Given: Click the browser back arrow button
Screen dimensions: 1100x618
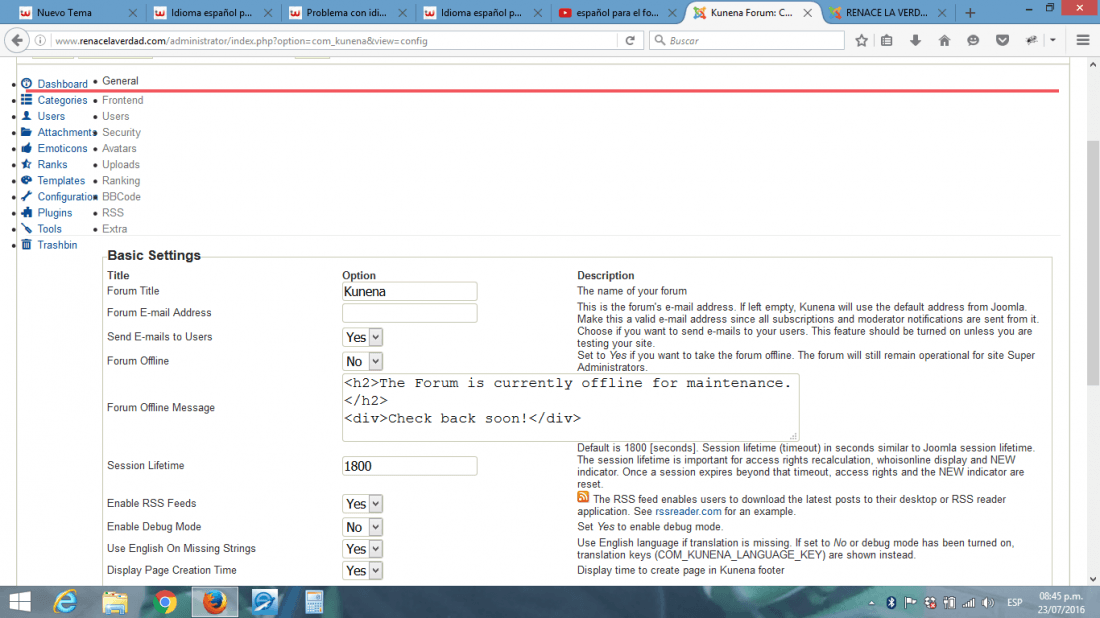Looking at the screenshot, I should pyautogui.click(x=17, y=41).
